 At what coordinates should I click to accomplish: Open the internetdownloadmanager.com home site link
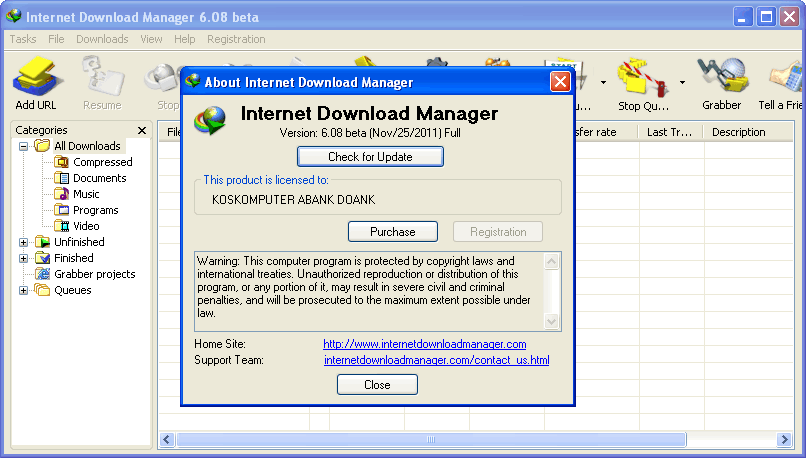pos(425,344)
